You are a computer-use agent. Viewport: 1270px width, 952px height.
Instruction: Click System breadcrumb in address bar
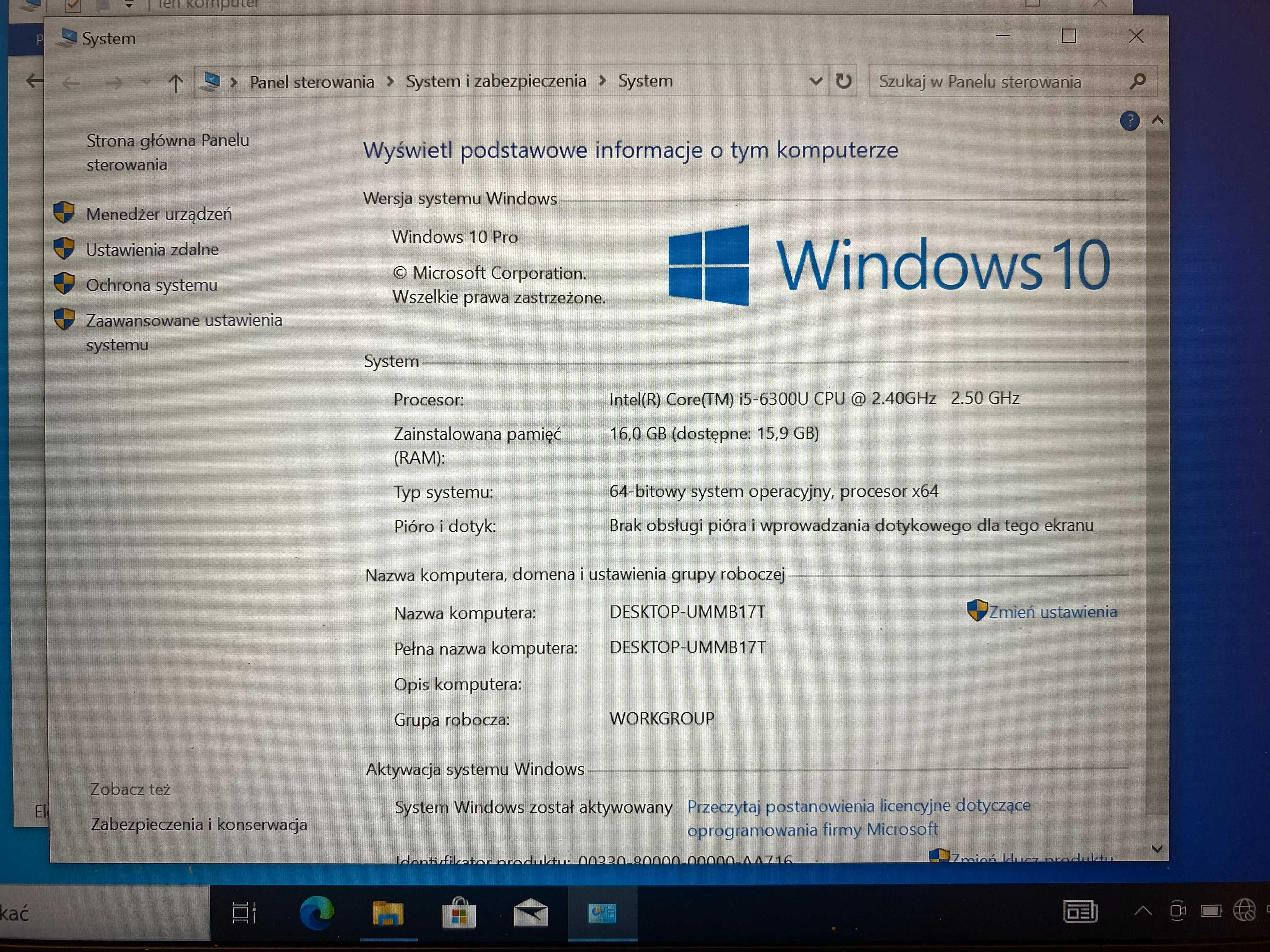pos(645,81)
